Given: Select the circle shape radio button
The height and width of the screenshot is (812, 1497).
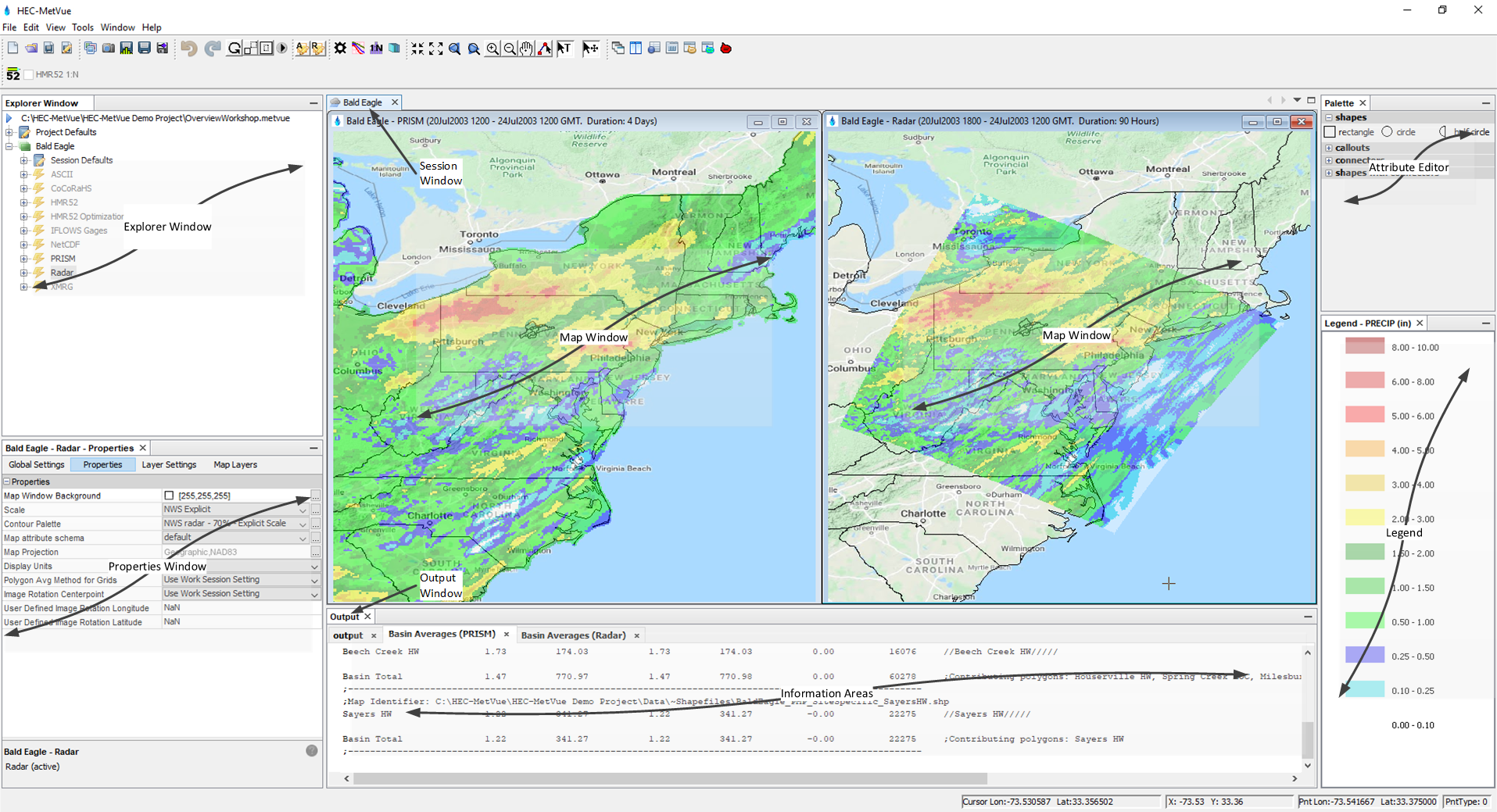Looking at the screenshot, I should [1387, 132].
